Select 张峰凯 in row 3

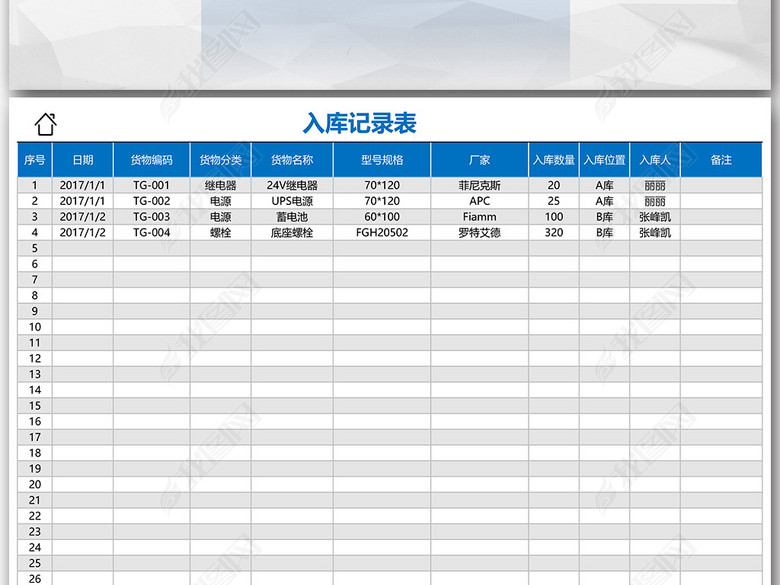655,217
